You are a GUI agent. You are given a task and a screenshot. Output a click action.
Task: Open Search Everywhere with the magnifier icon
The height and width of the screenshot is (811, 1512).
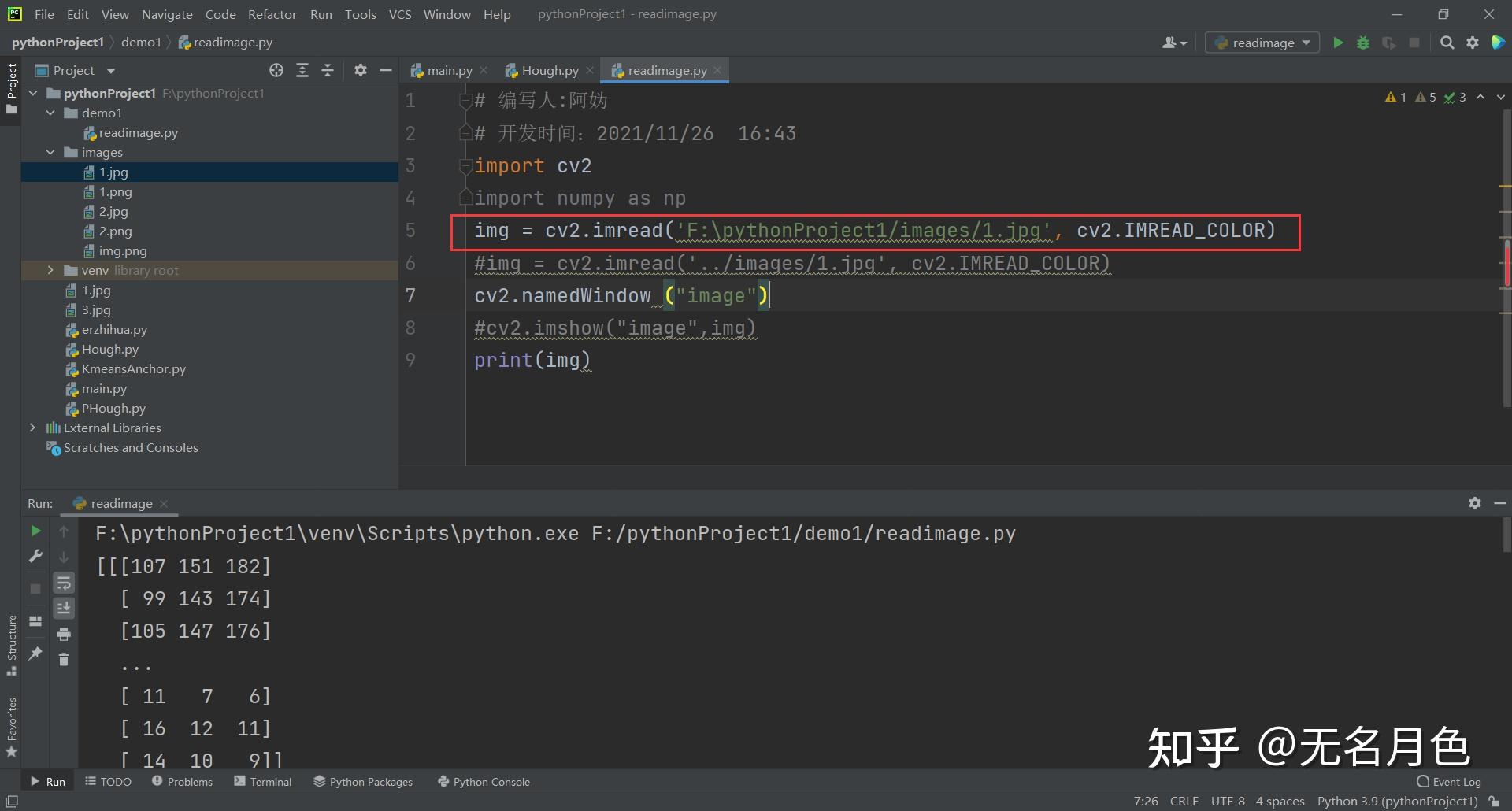click(x=1447, y=43)
